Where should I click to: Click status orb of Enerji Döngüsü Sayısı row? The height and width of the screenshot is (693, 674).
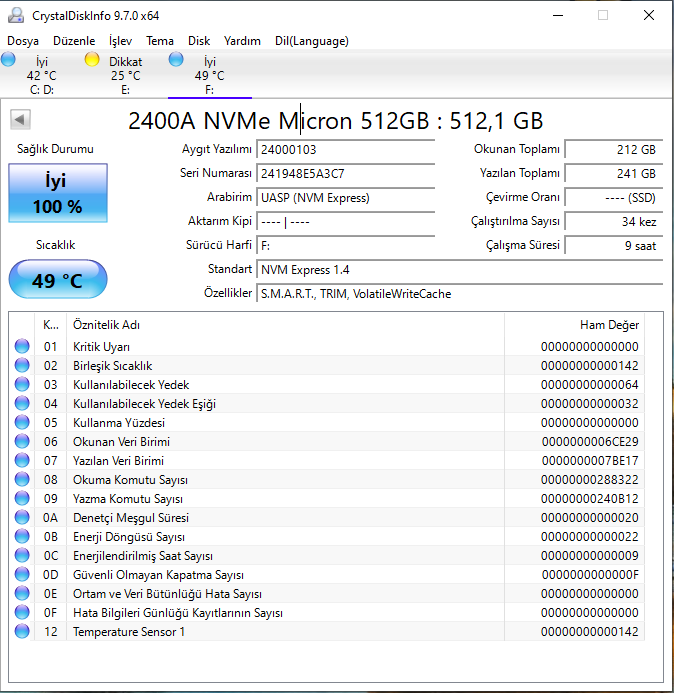click(x=22, y=536)
